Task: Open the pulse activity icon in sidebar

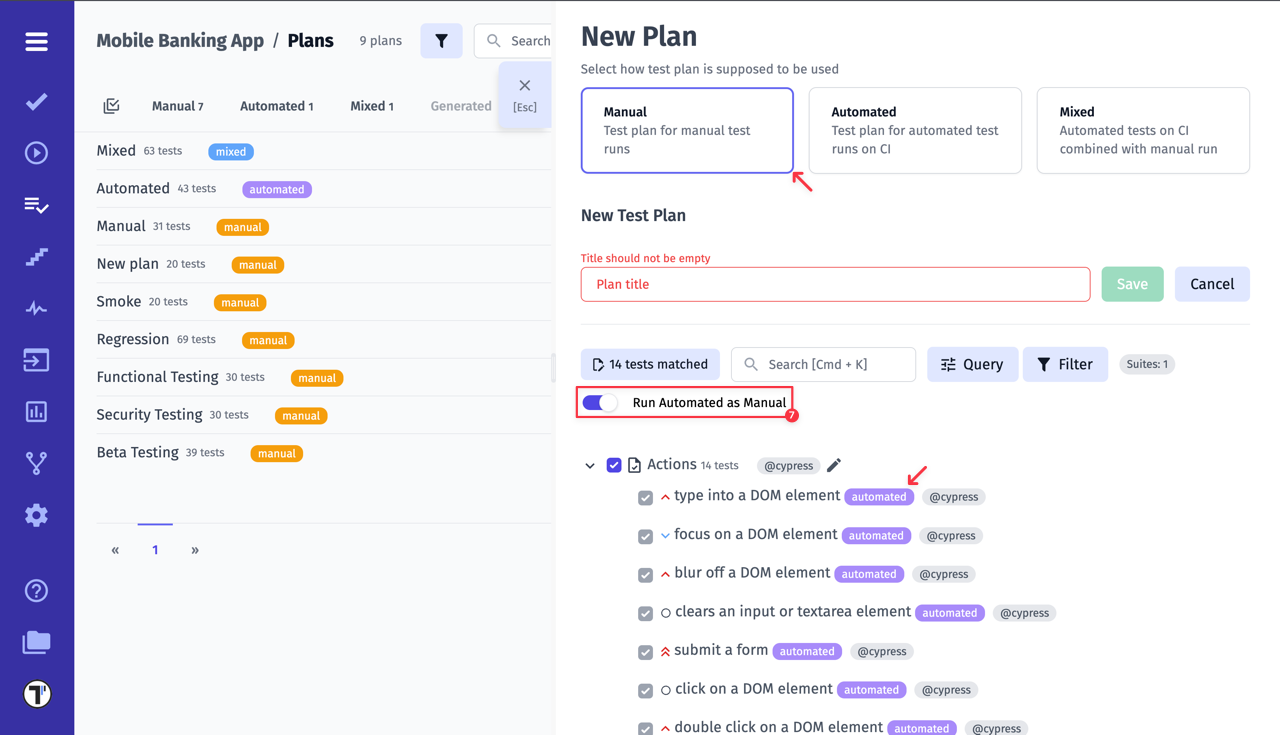Action: [x=37, y=309]
